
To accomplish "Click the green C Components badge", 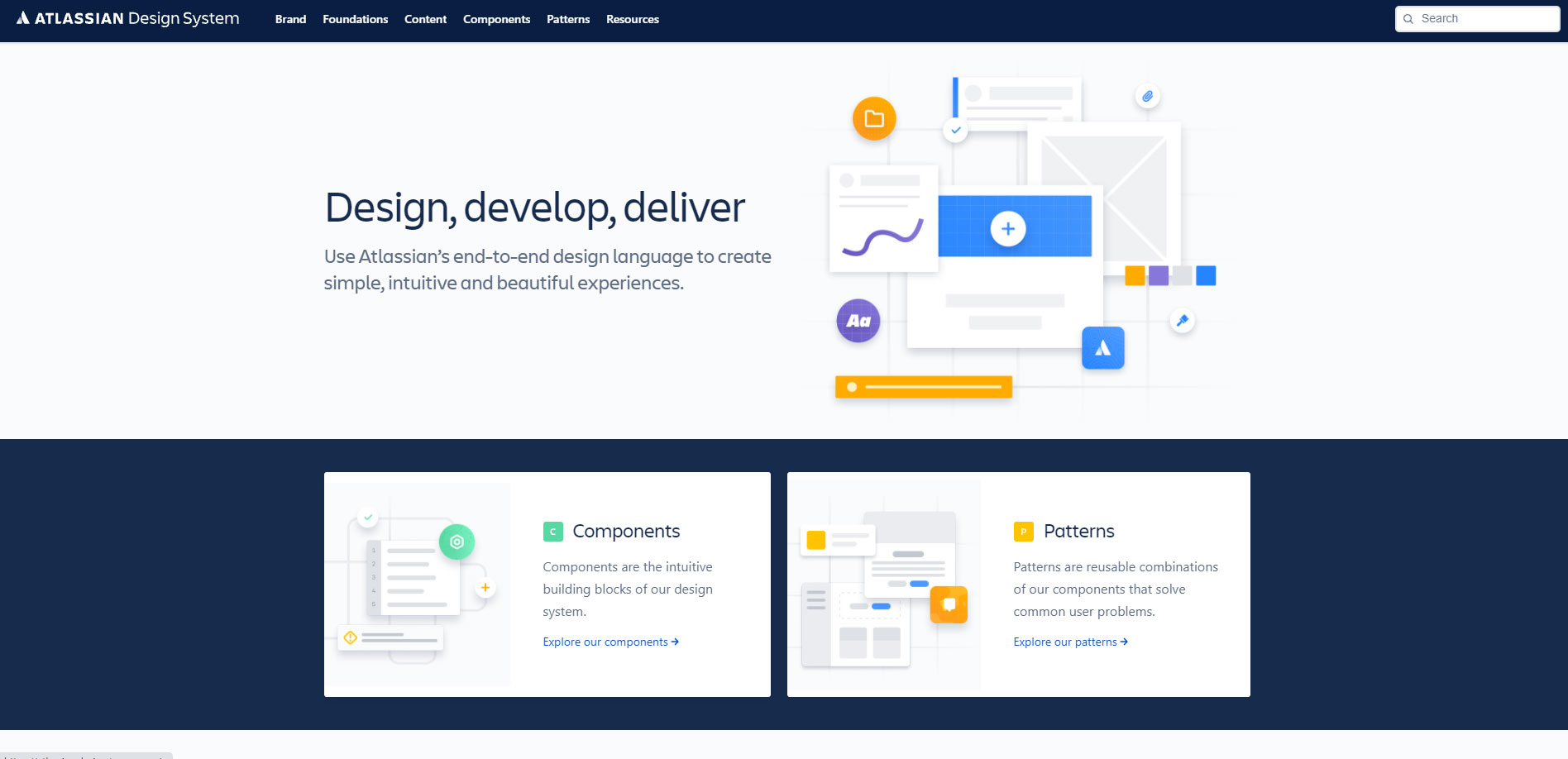I will [553, 532].
